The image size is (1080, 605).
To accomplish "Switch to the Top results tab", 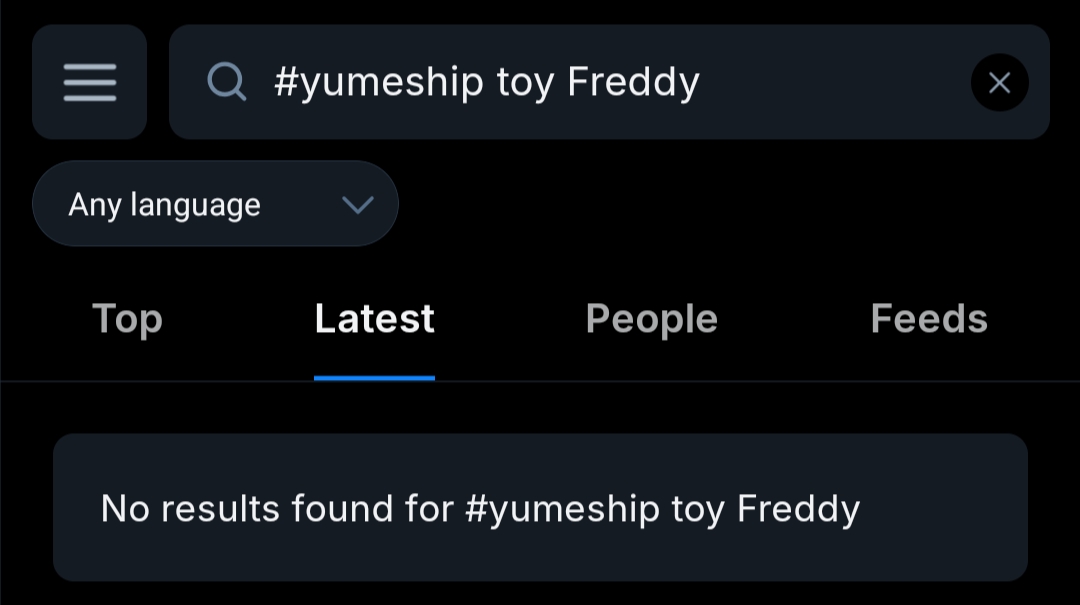I will tap(127, 319).
